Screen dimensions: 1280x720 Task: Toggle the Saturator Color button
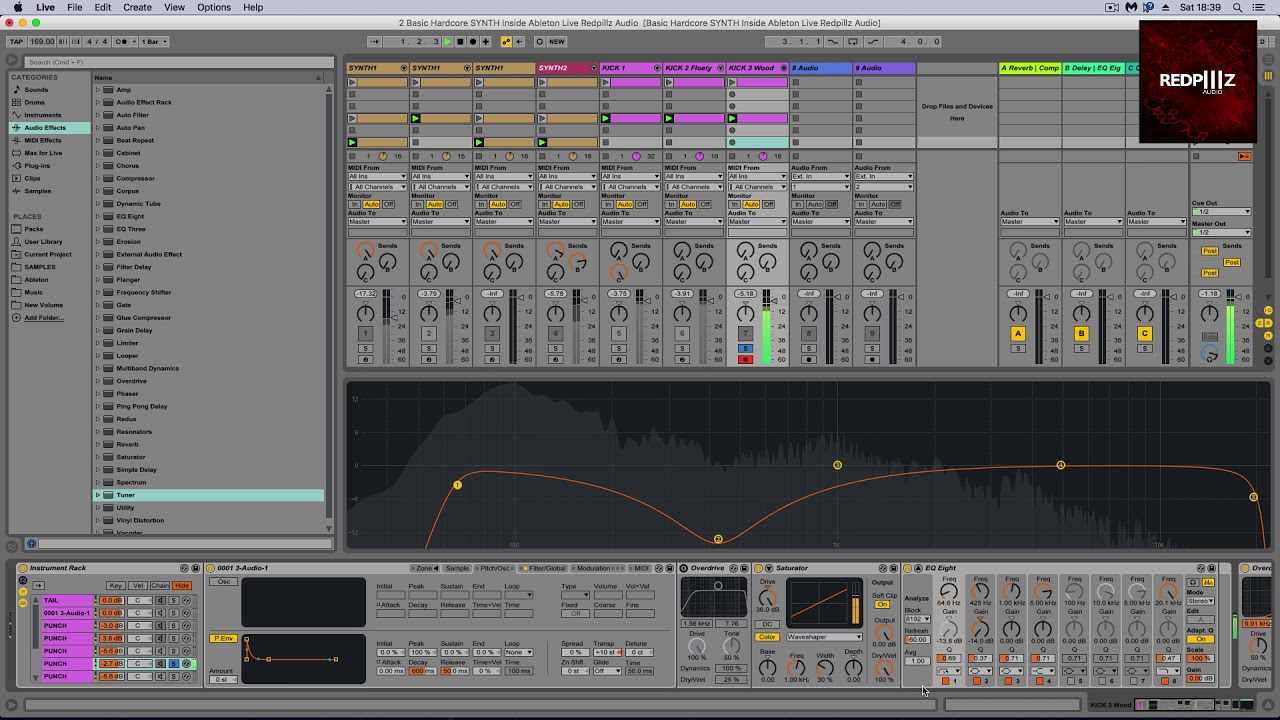click(767, 637)
